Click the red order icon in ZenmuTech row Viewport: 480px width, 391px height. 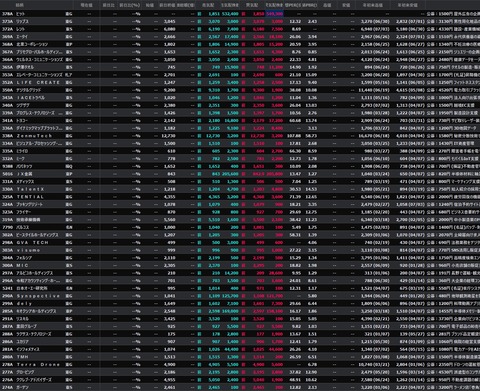[243, 136]
